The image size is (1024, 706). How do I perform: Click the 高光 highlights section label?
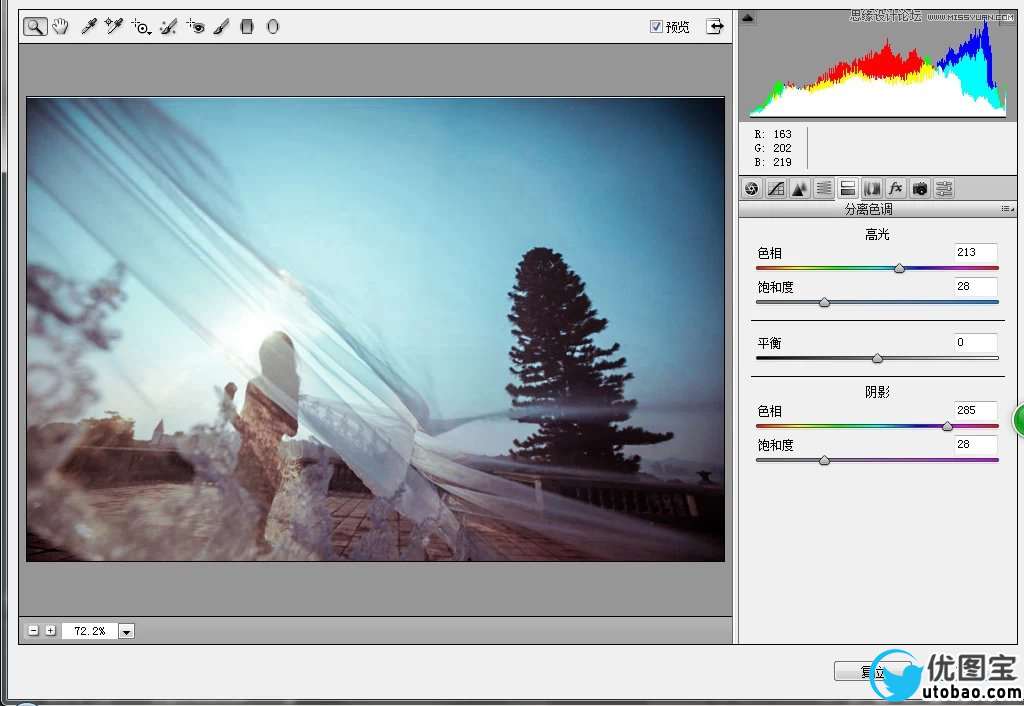[877, 234]
